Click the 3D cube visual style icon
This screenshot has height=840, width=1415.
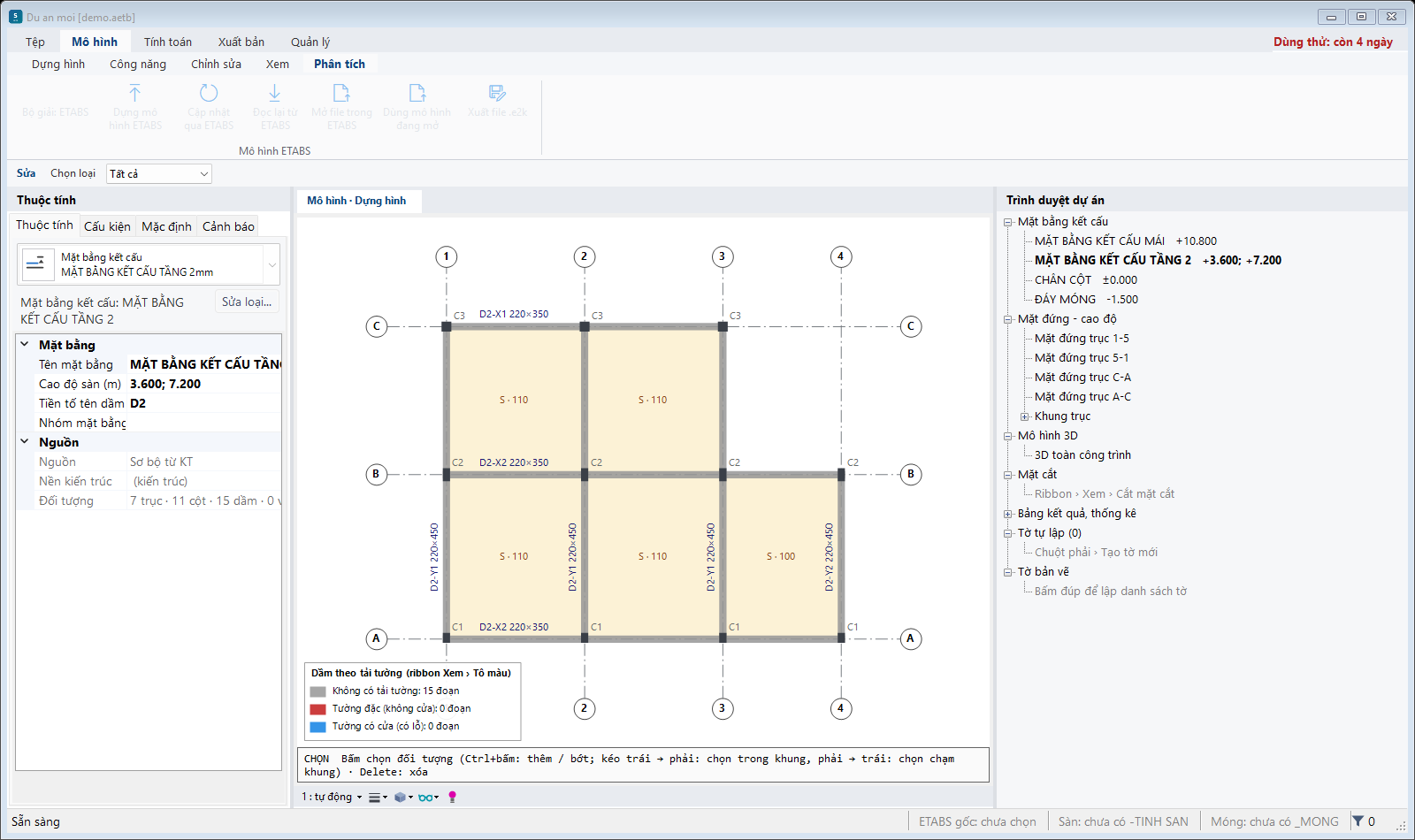click(401, 798)
